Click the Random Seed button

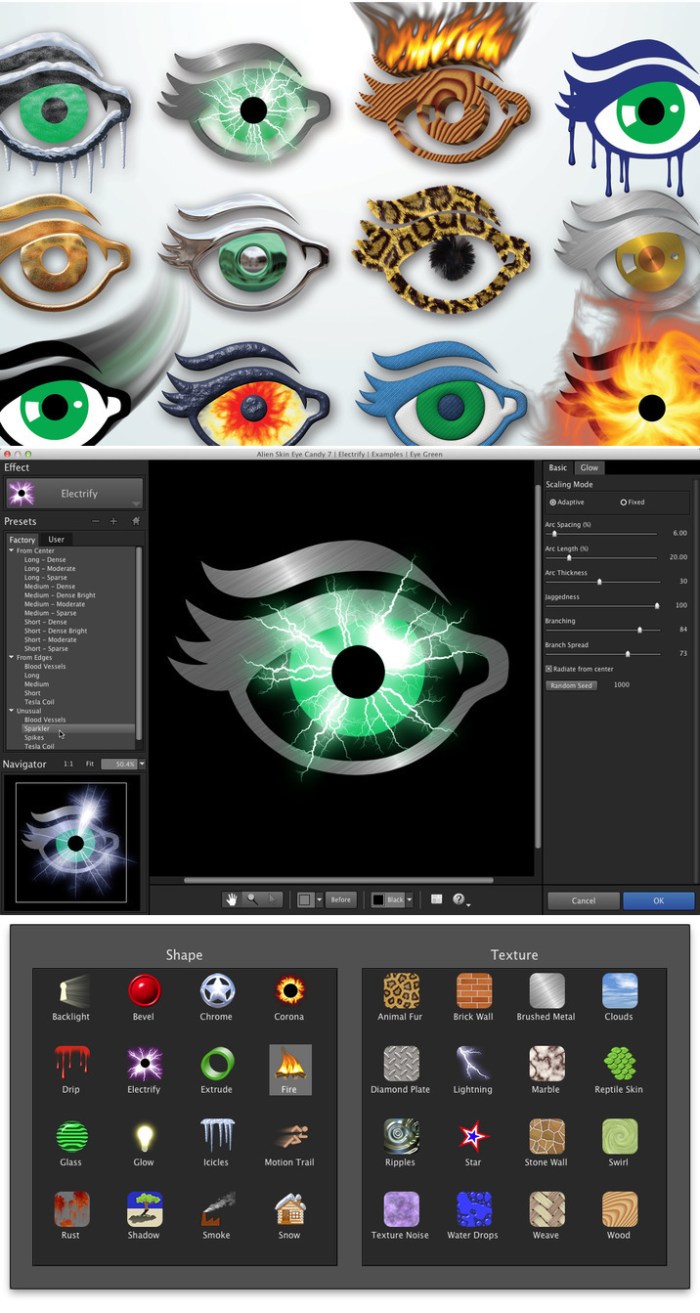point(571,686)
